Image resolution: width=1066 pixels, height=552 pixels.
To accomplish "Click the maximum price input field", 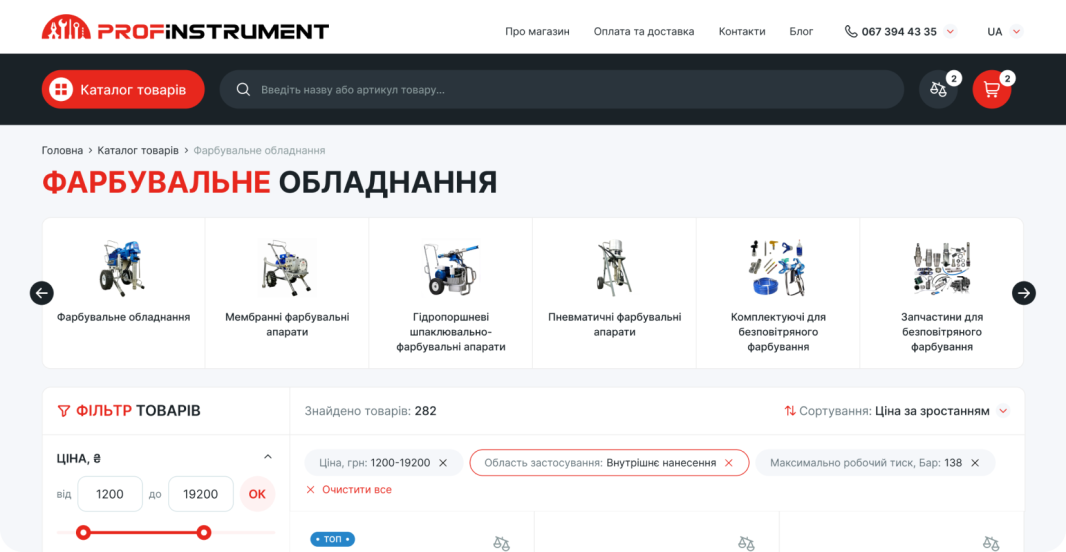I will [200, 494].
